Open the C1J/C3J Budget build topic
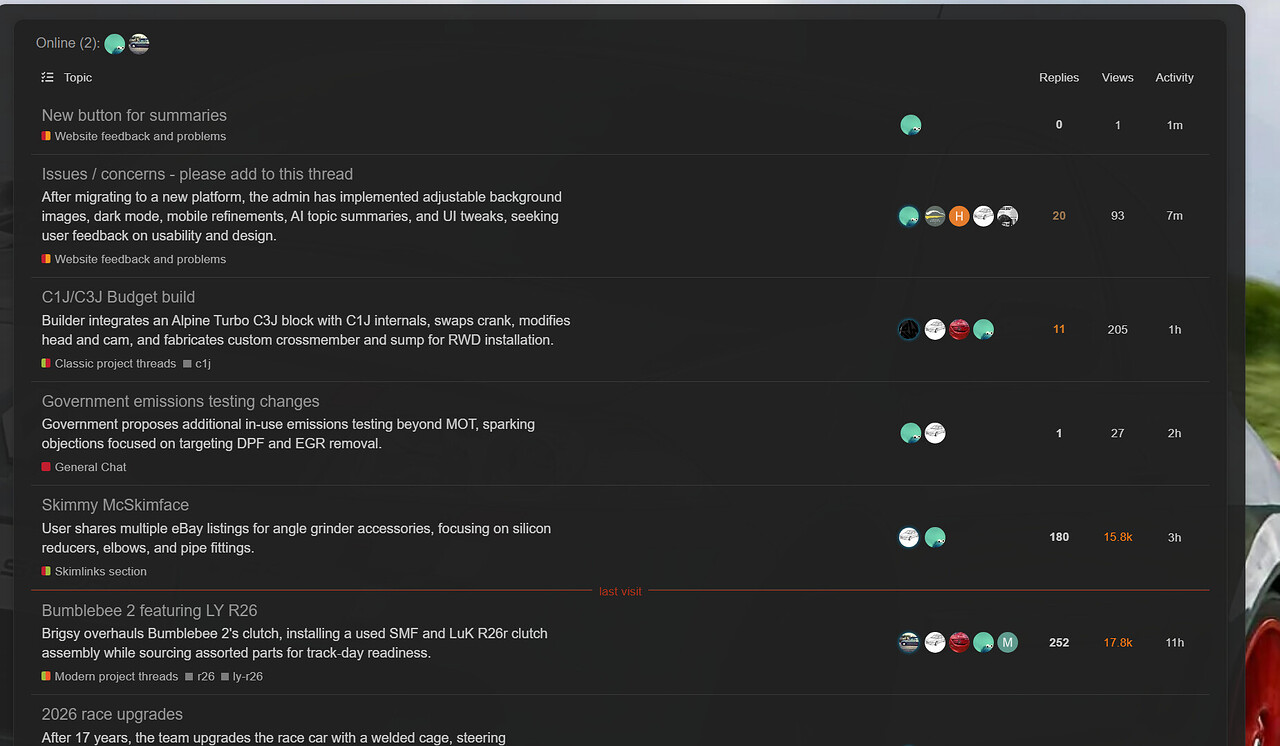 coord(118,297)
